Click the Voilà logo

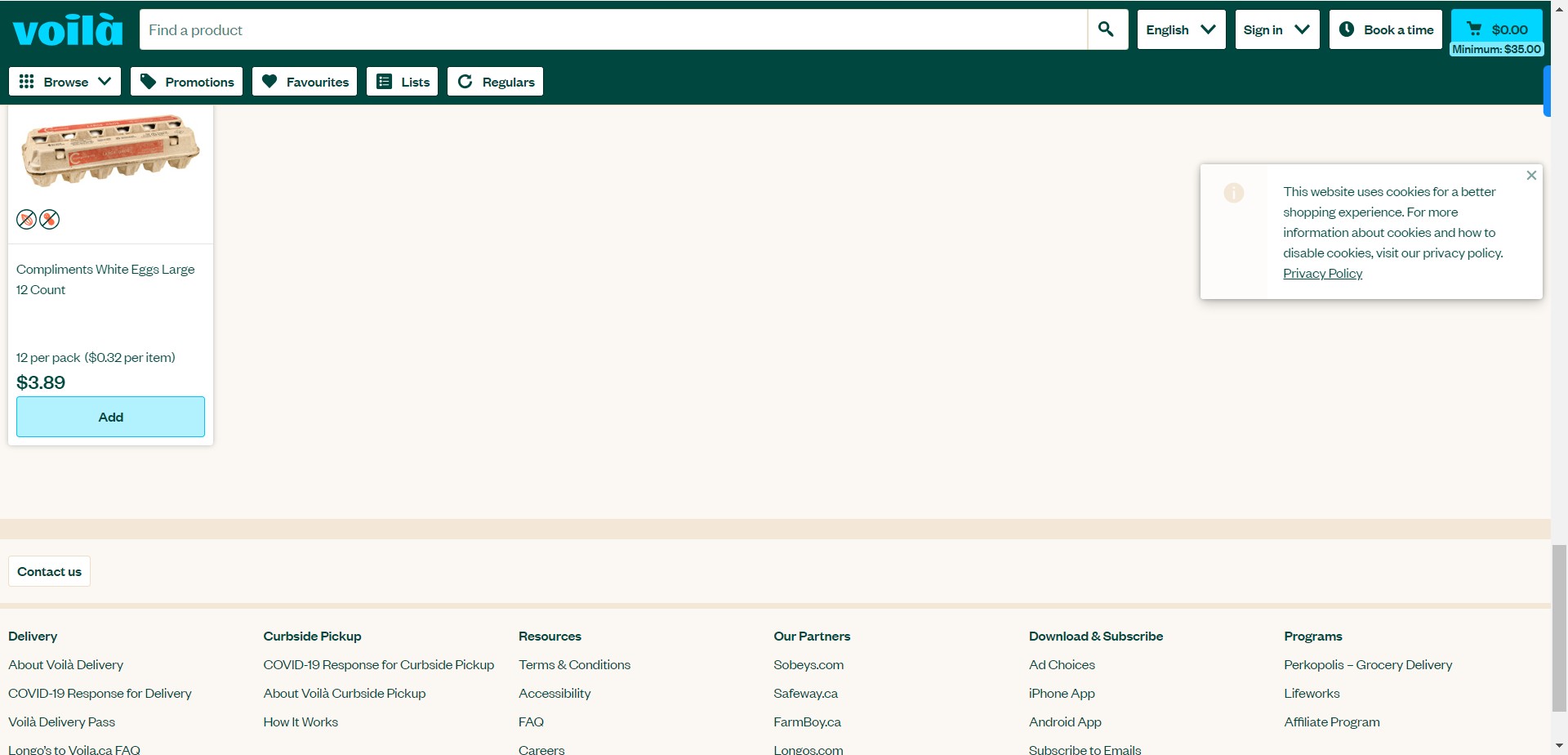tap(68, 30)
